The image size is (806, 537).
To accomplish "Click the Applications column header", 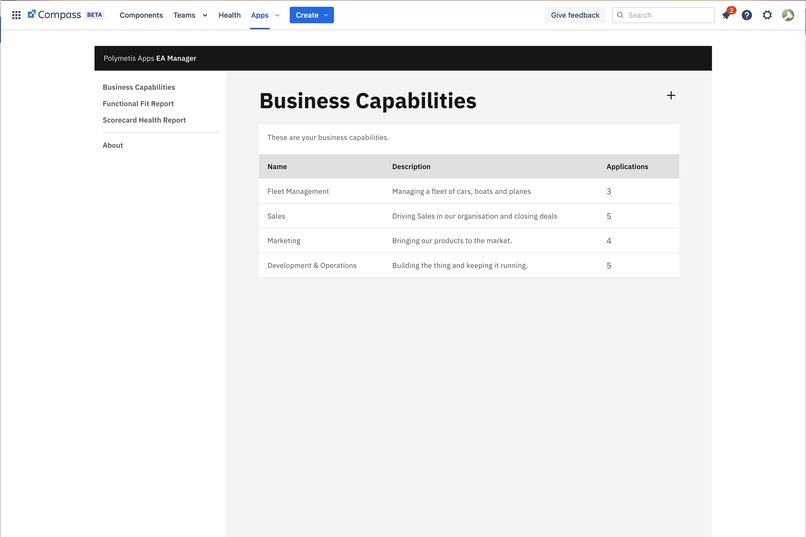I will point(627,166).
